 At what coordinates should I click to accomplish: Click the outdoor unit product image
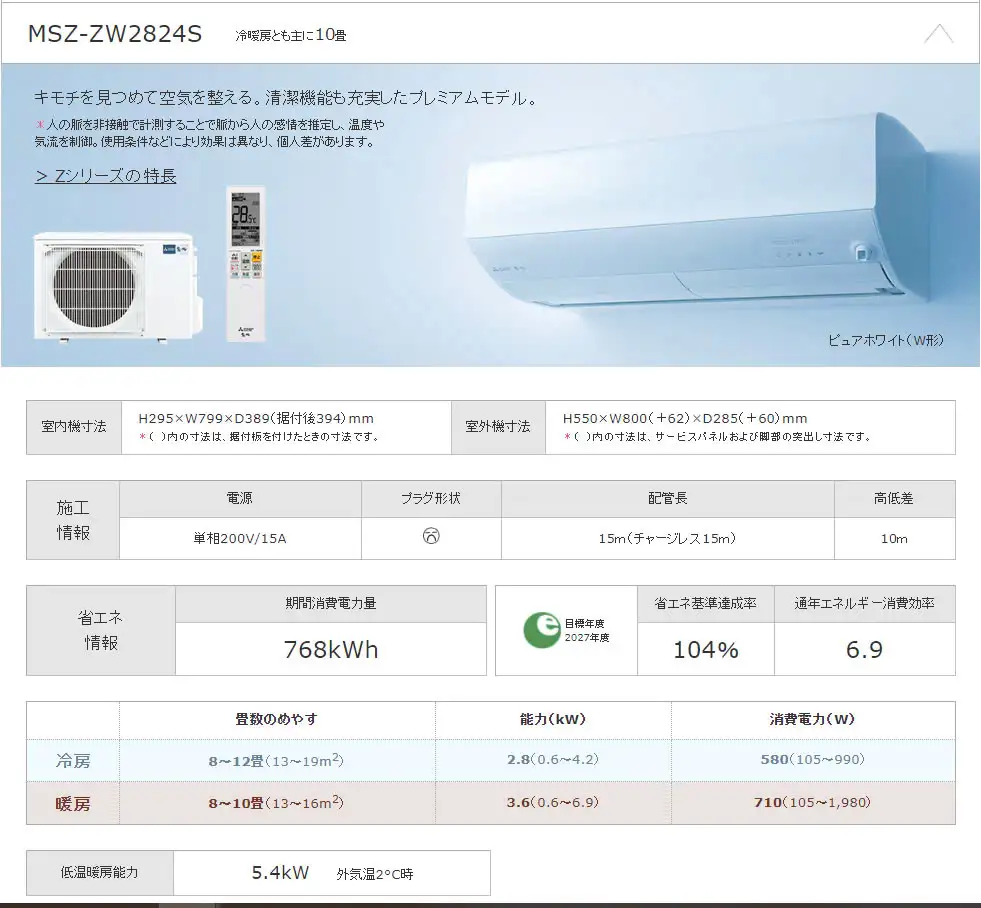click(x=118, y=287)
